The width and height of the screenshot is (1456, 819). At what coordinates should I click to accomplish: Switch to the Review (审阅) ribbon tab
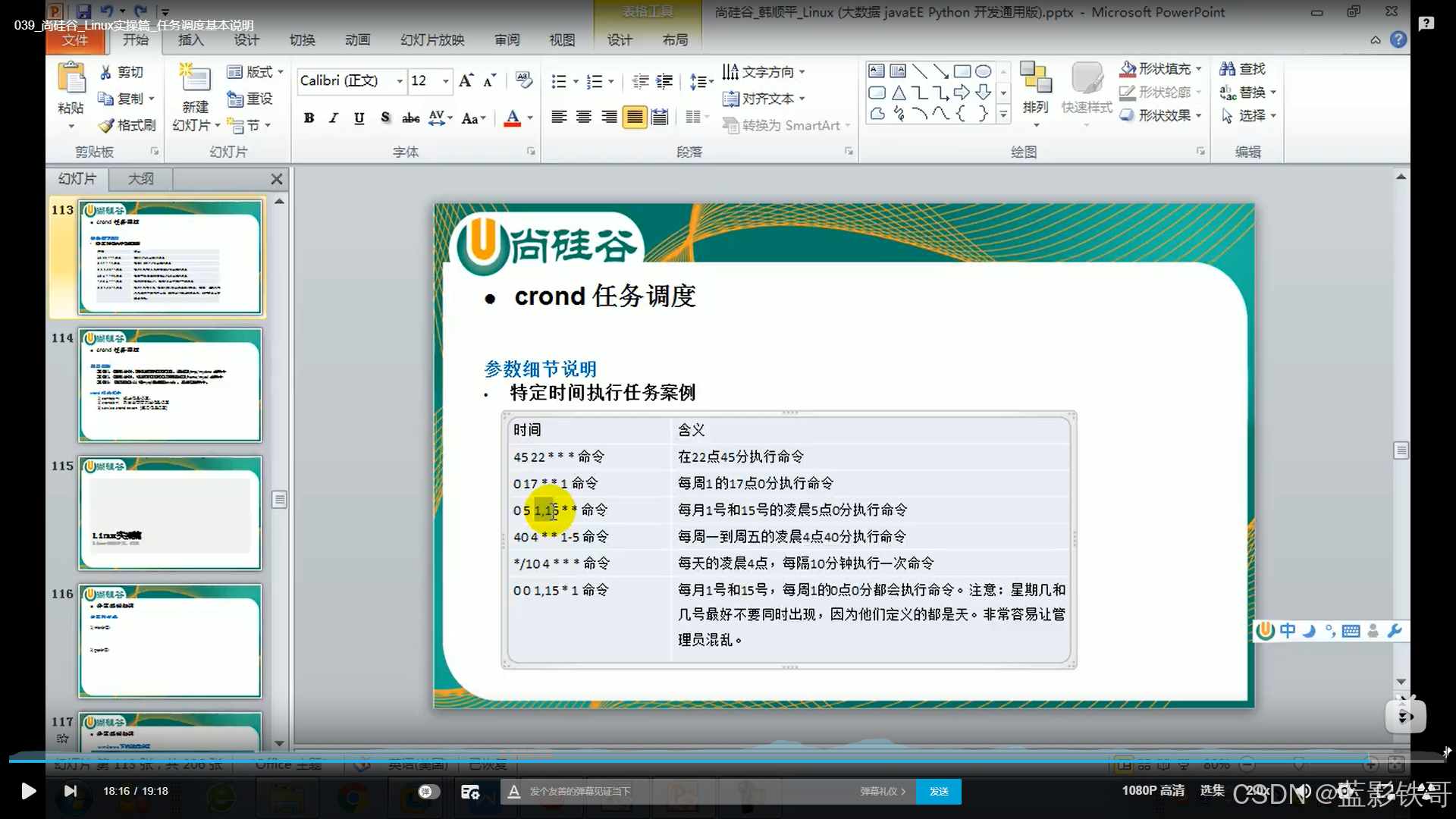[x=507, y=40]
